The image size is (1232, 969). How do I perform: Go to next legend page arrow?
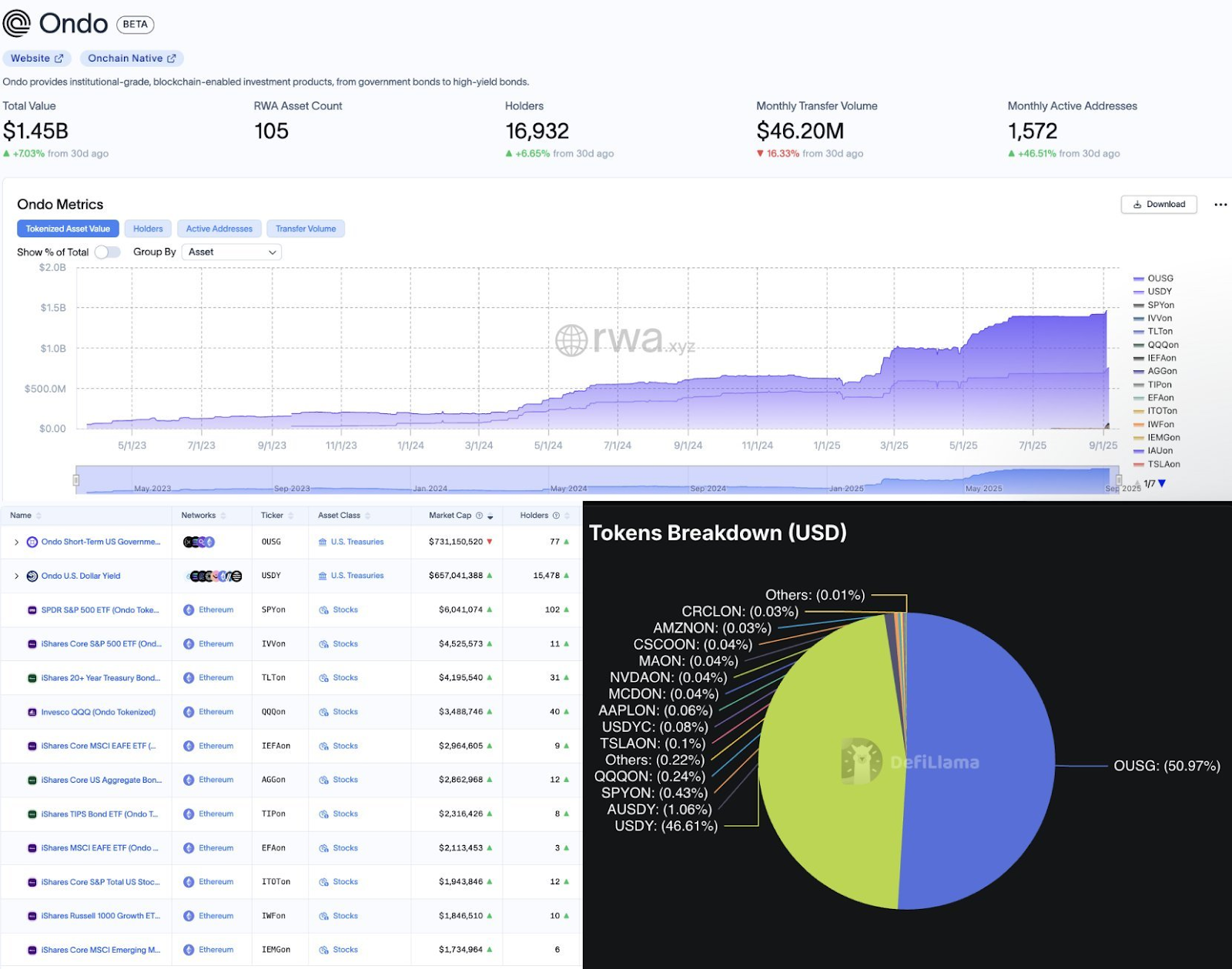tap(1162, 483)
